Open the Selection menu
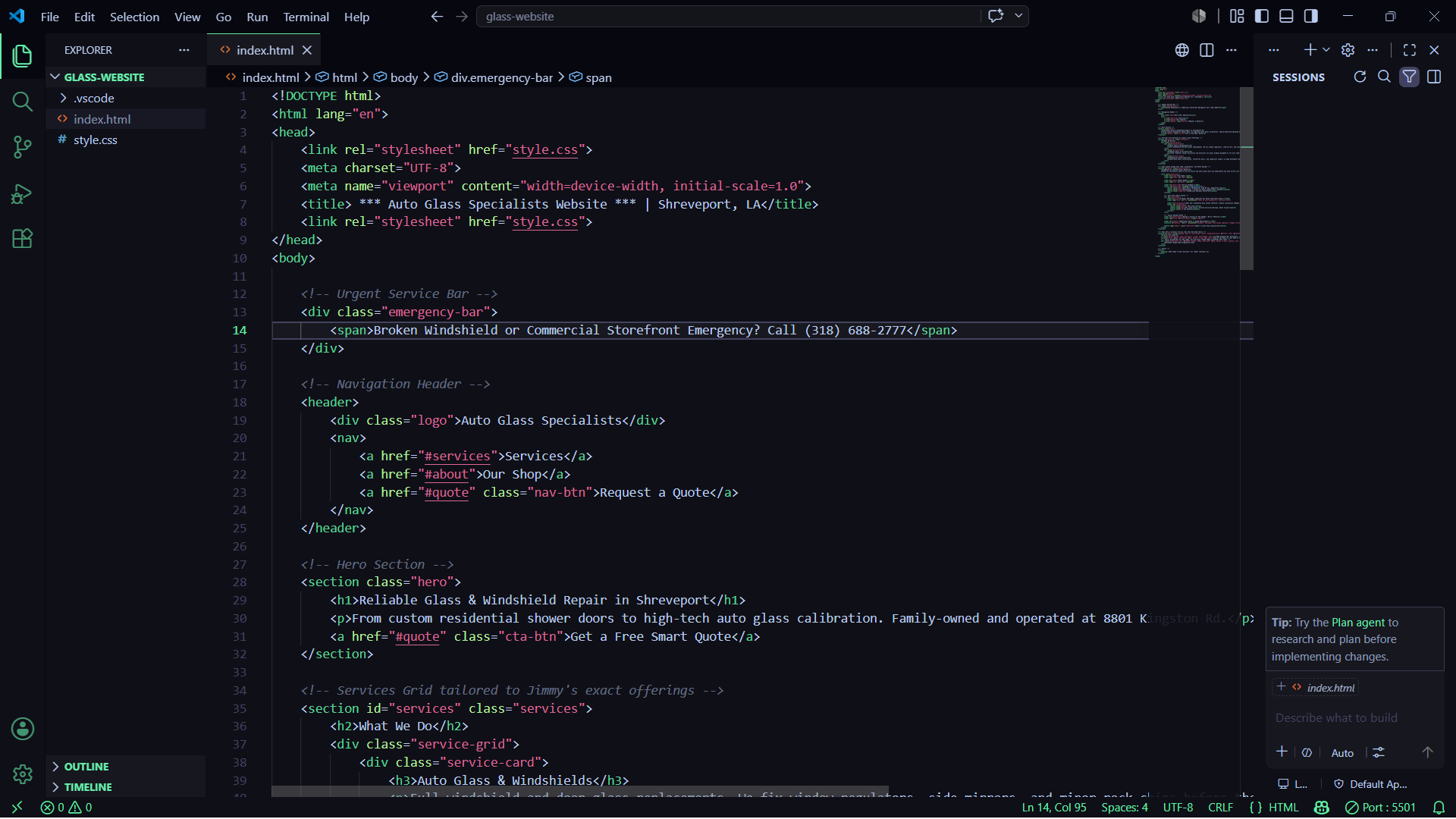Image resolution: width=1456 pixels, height=819 pixels. click(134, 17)
